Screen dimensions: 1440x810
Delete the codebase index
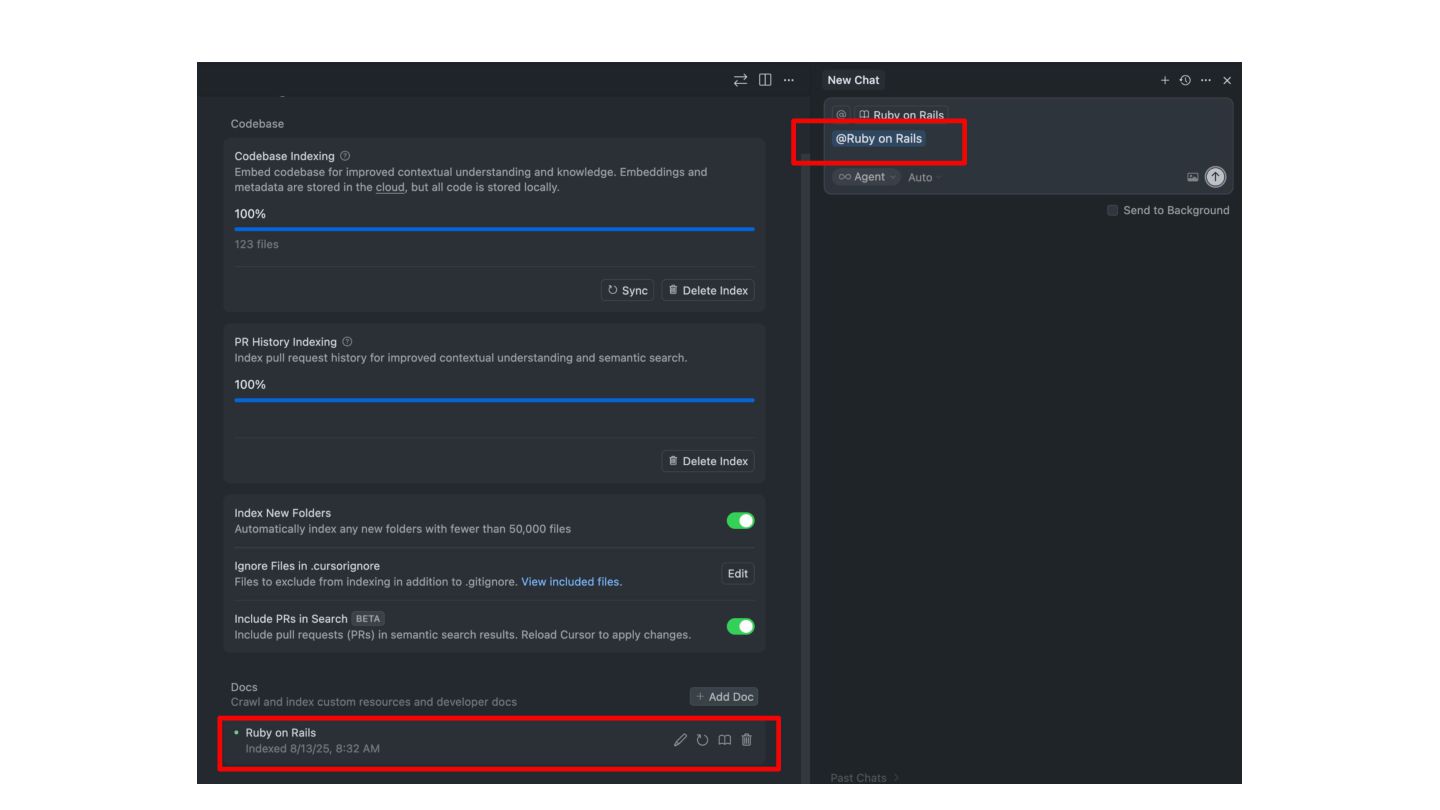click(x=708, y=290)
